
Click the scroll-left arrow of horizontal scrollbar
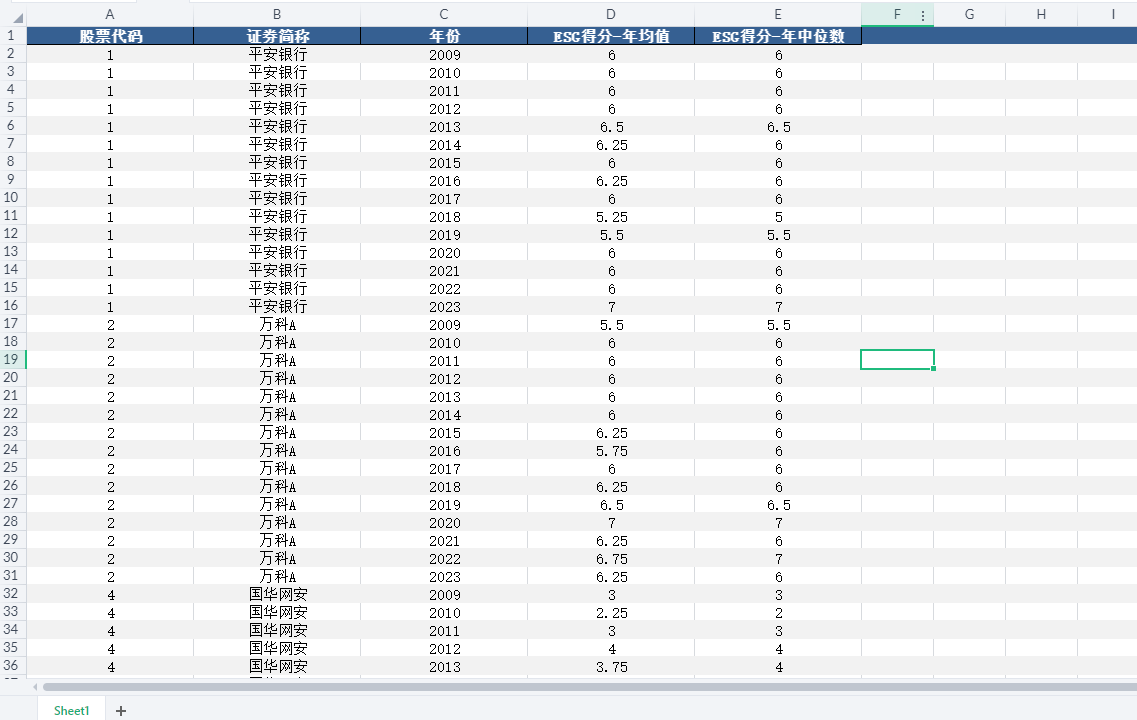[35, 687]
